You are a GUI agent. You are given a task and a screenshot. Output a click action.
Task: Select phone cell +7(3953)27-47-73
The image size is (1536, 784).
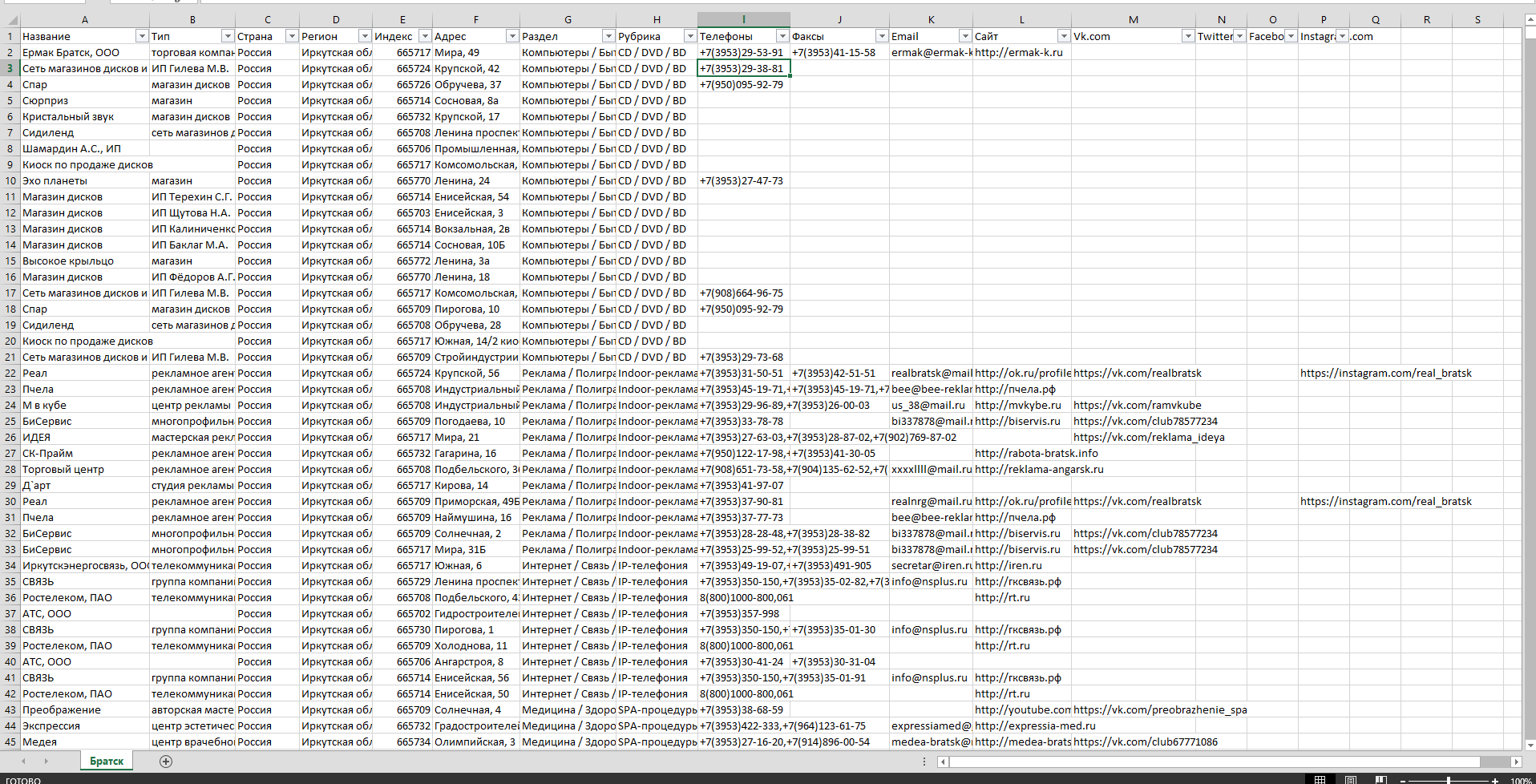744,180
